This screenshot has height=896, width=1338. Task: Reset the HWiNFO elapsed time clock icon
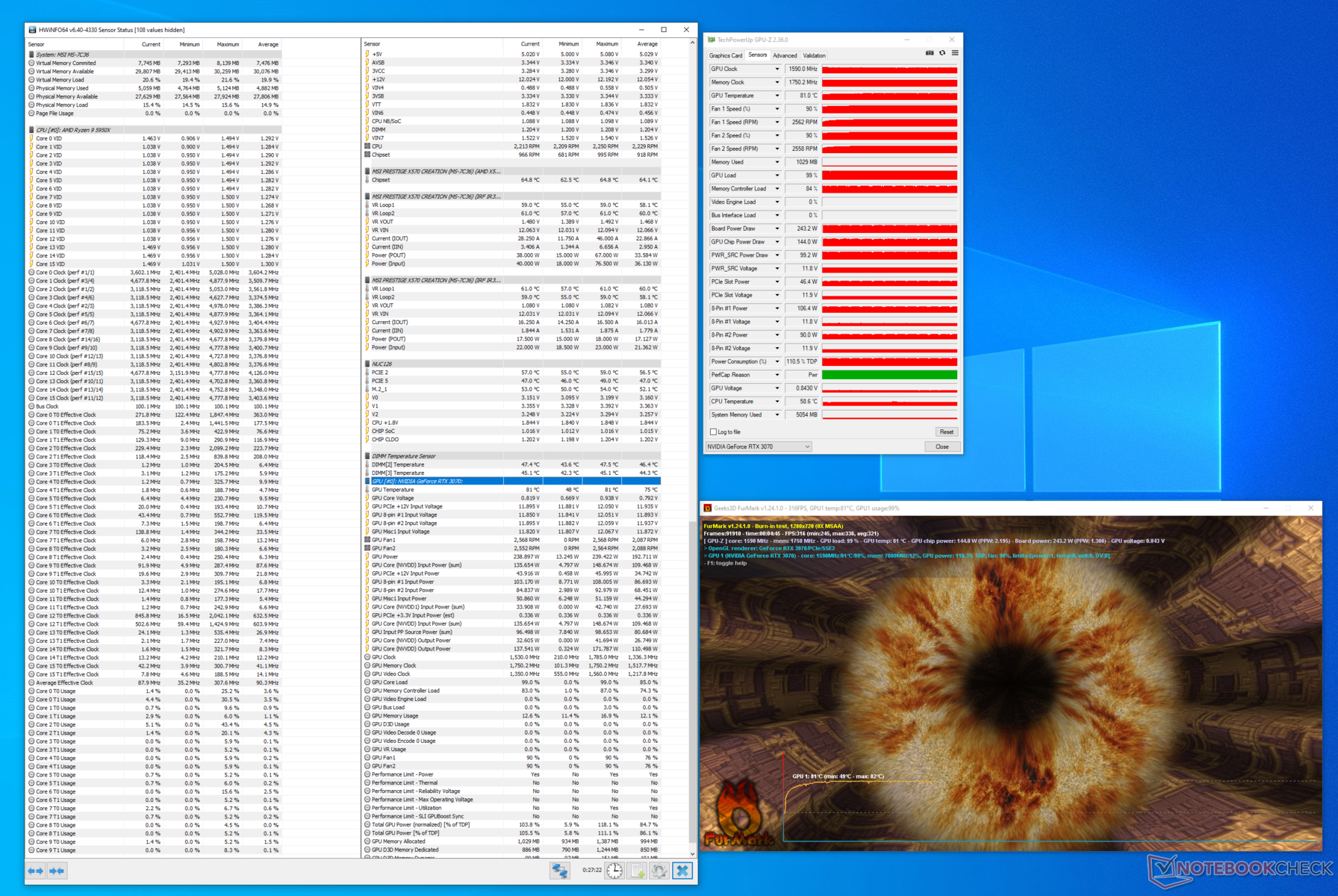point(614,871)
